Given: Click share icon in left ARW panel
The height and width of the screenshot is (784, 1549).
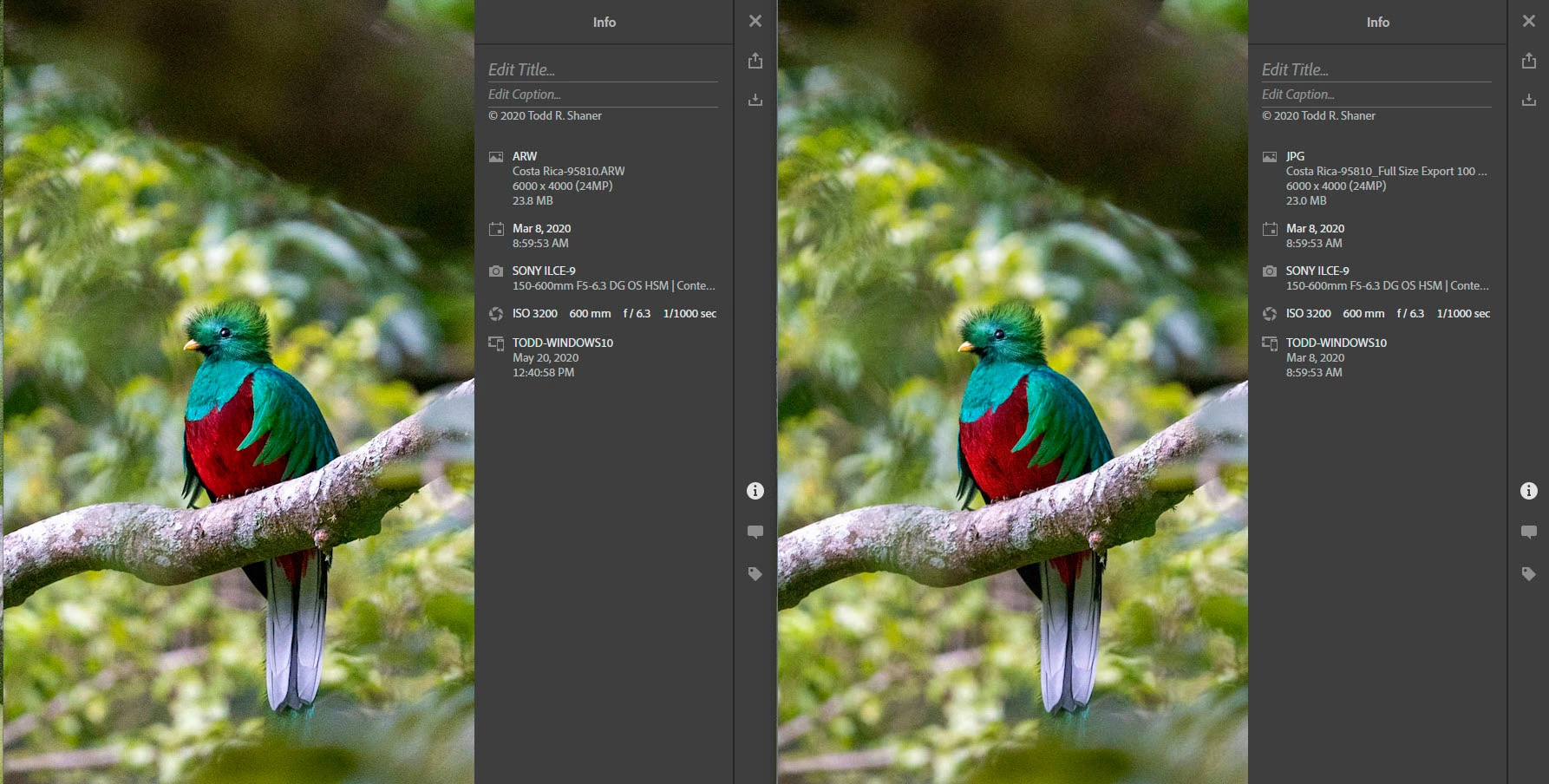Looking at the screenshot, I should coord(755,60).
